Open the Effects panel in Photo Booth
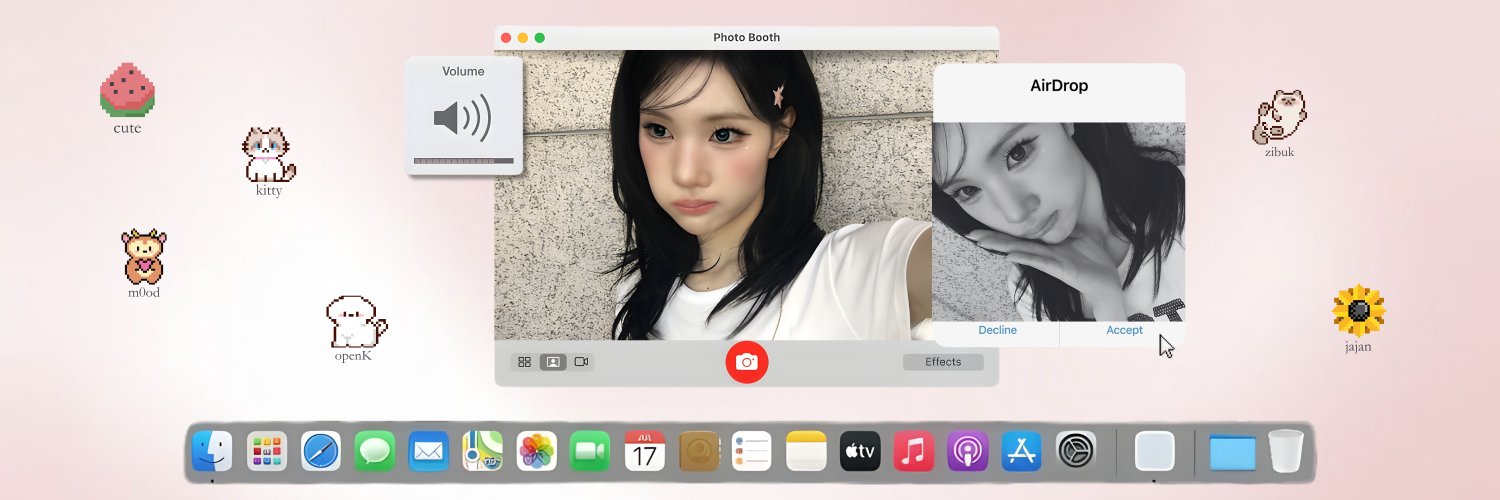This screenshot has height=500, width=1500. (943, 362)
